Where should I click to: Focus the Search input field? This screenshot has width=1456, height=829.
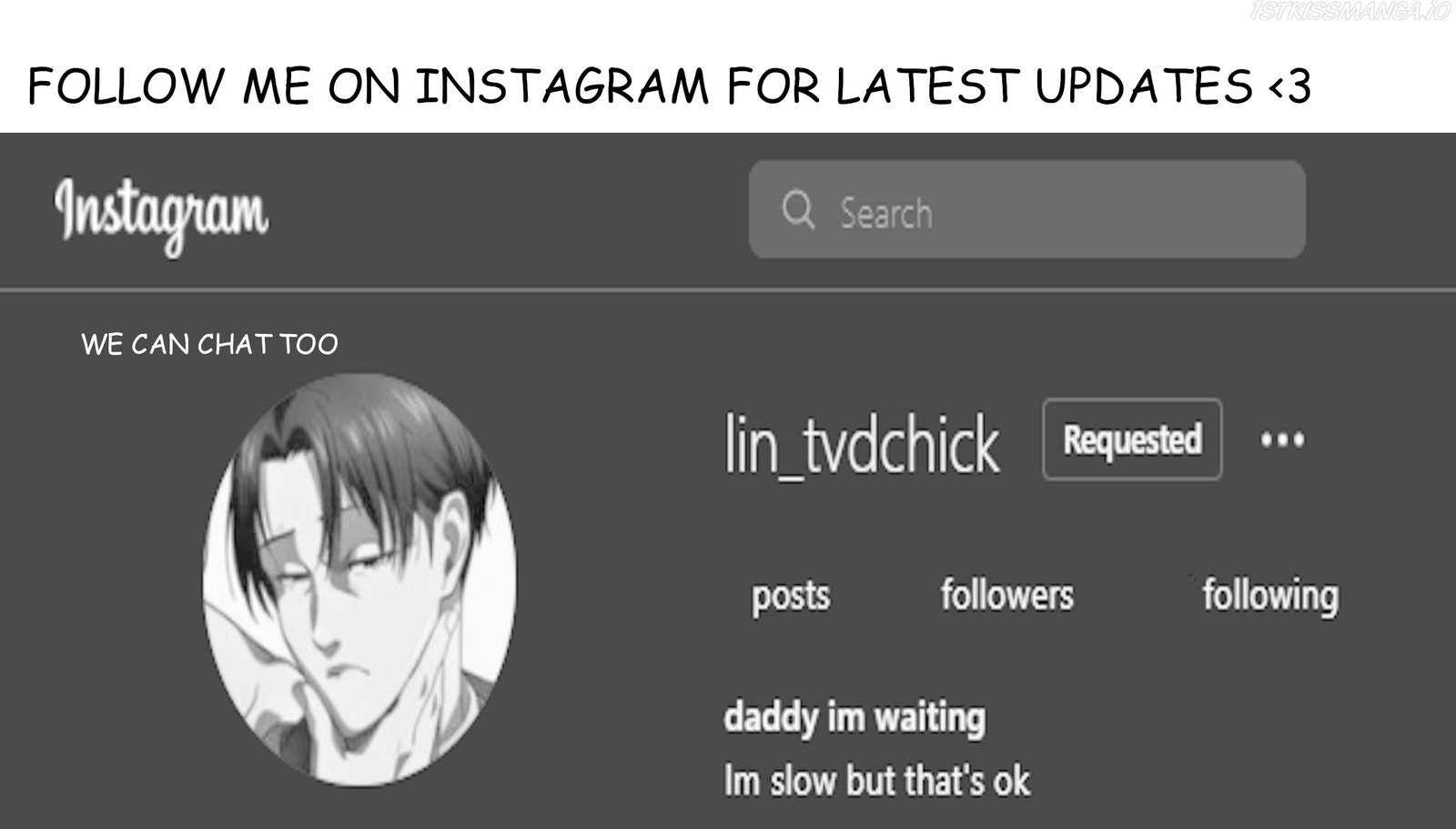[x=1026, y=209]
